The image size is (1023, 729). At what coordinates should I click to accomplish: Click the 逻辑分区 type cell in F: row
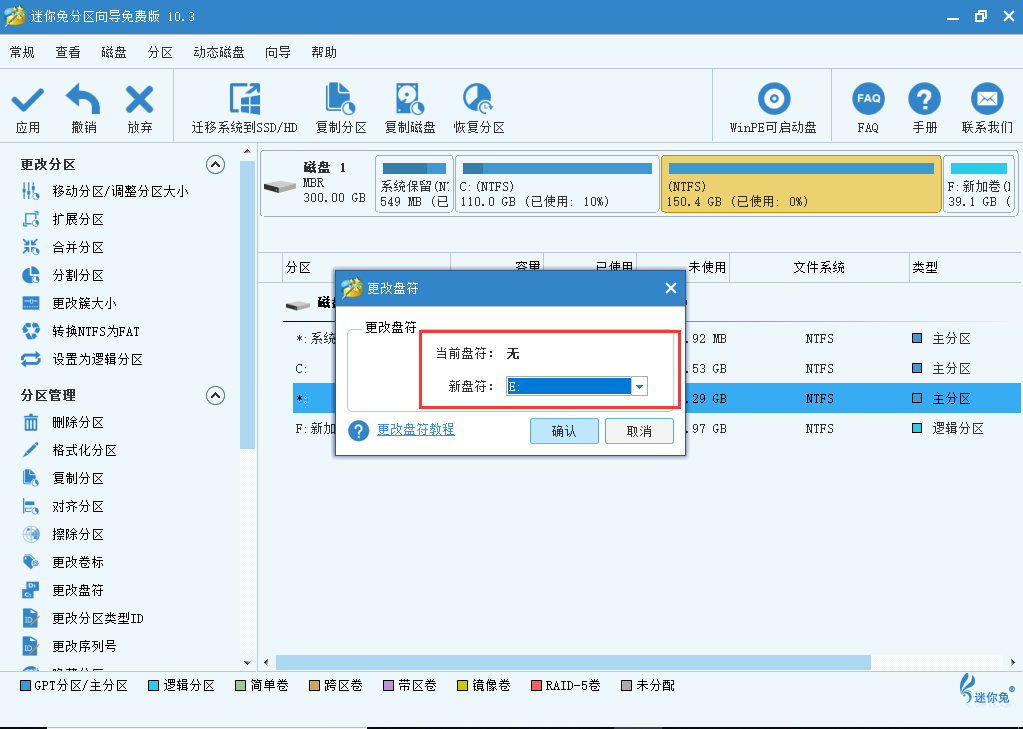tap(957, 429)
